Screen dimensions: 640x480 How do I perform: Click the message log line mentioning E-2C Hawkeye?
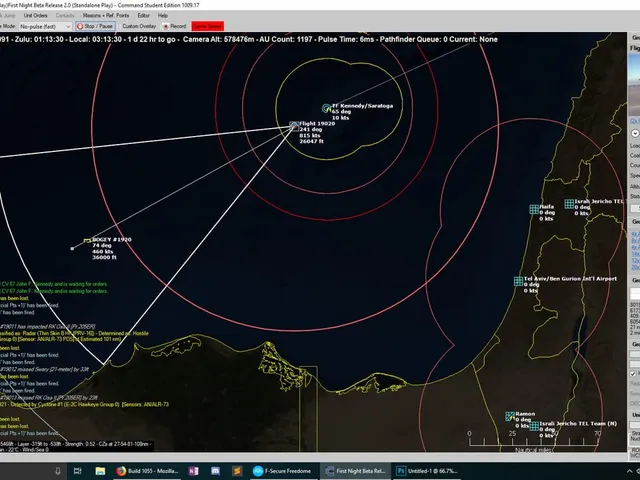tap(84, 404)
